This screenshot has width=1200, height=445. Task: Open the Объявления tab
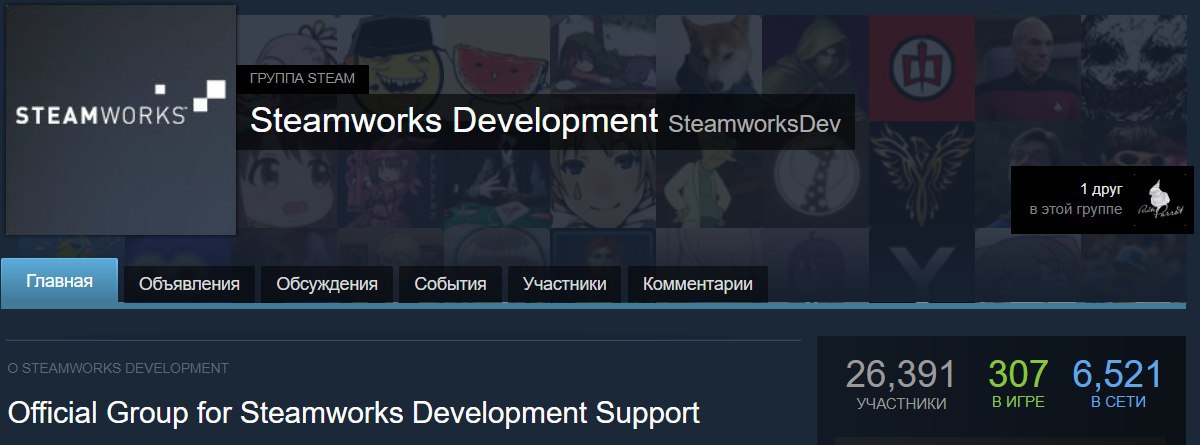coord(190,284)
